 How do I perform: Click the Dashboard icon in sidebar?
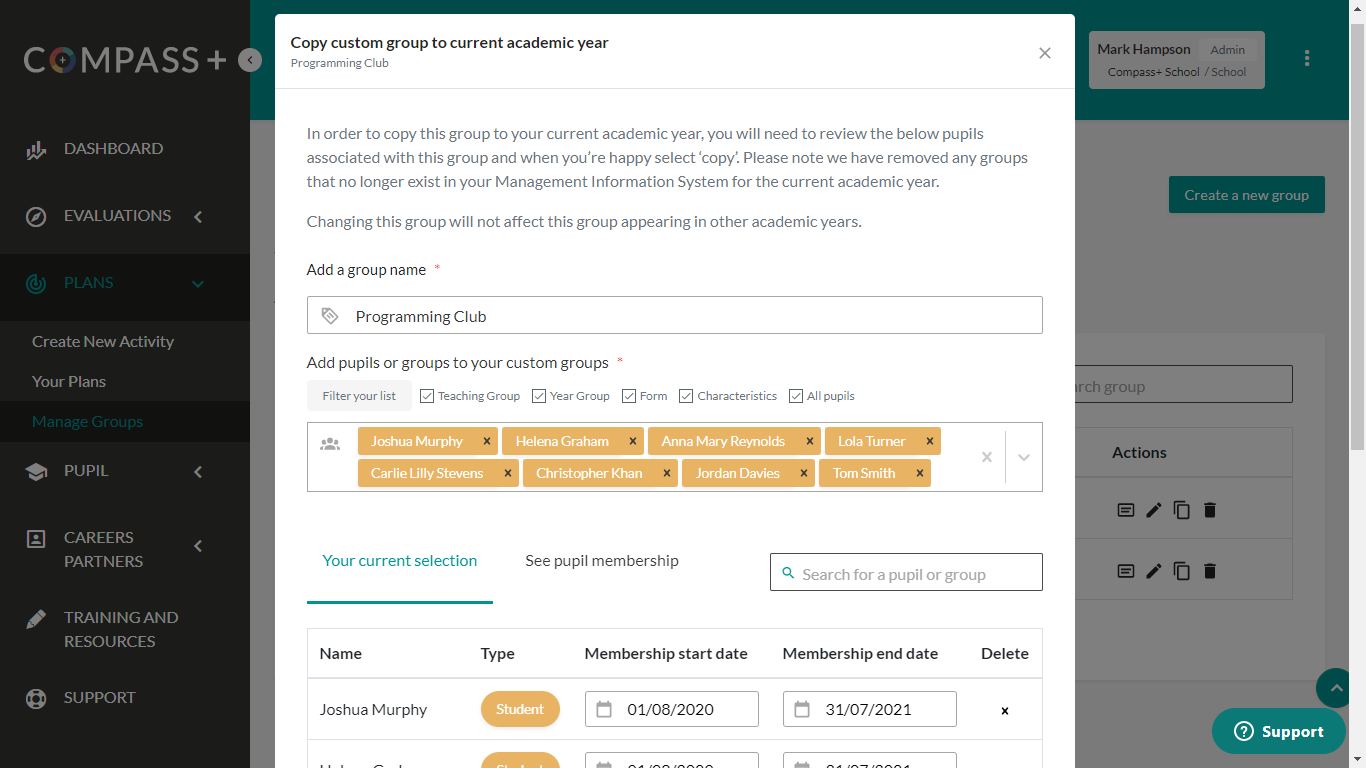pos(36,149)
